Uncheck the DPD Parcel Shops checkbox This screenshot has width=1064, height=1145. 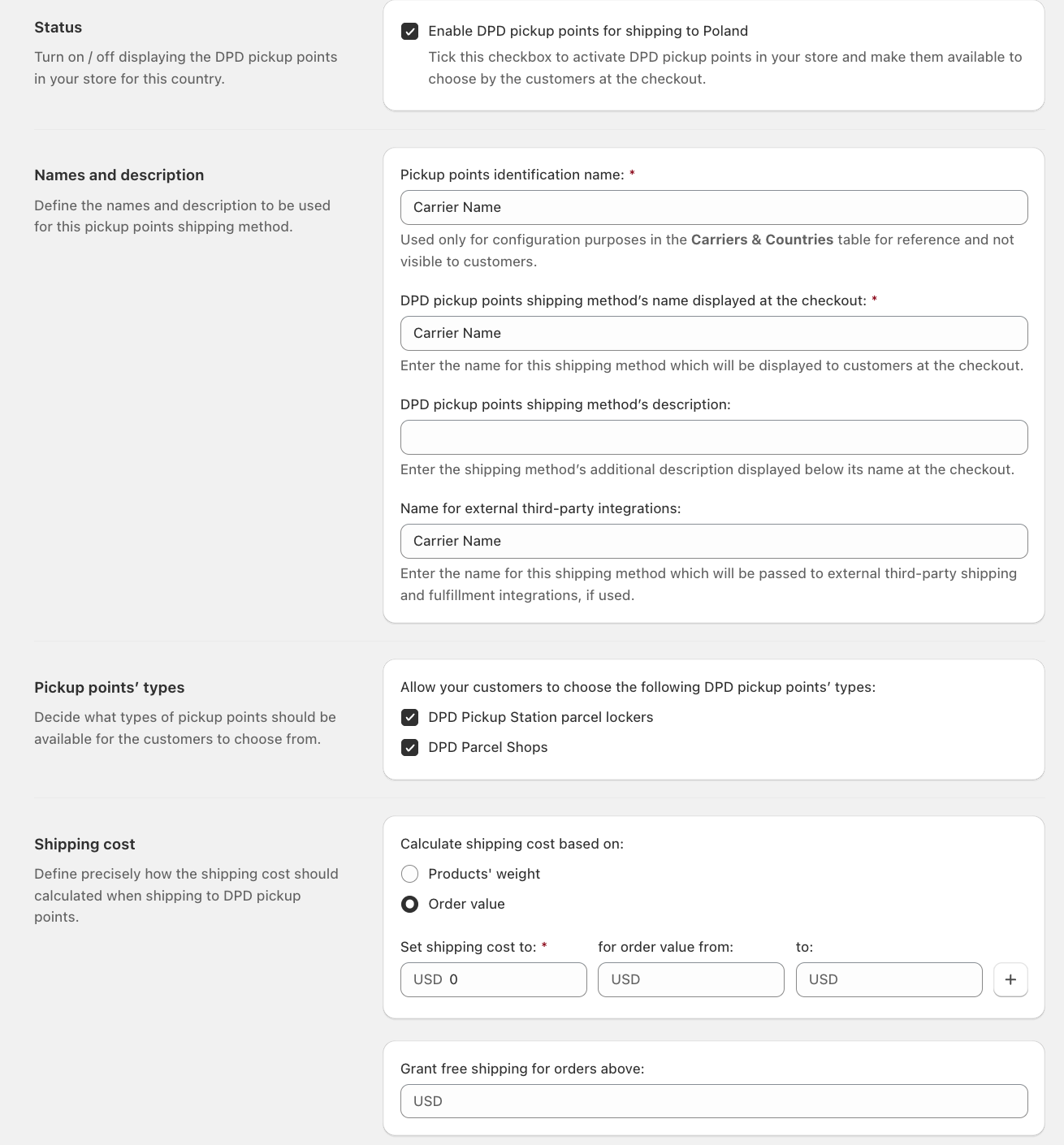coord(410,748)
